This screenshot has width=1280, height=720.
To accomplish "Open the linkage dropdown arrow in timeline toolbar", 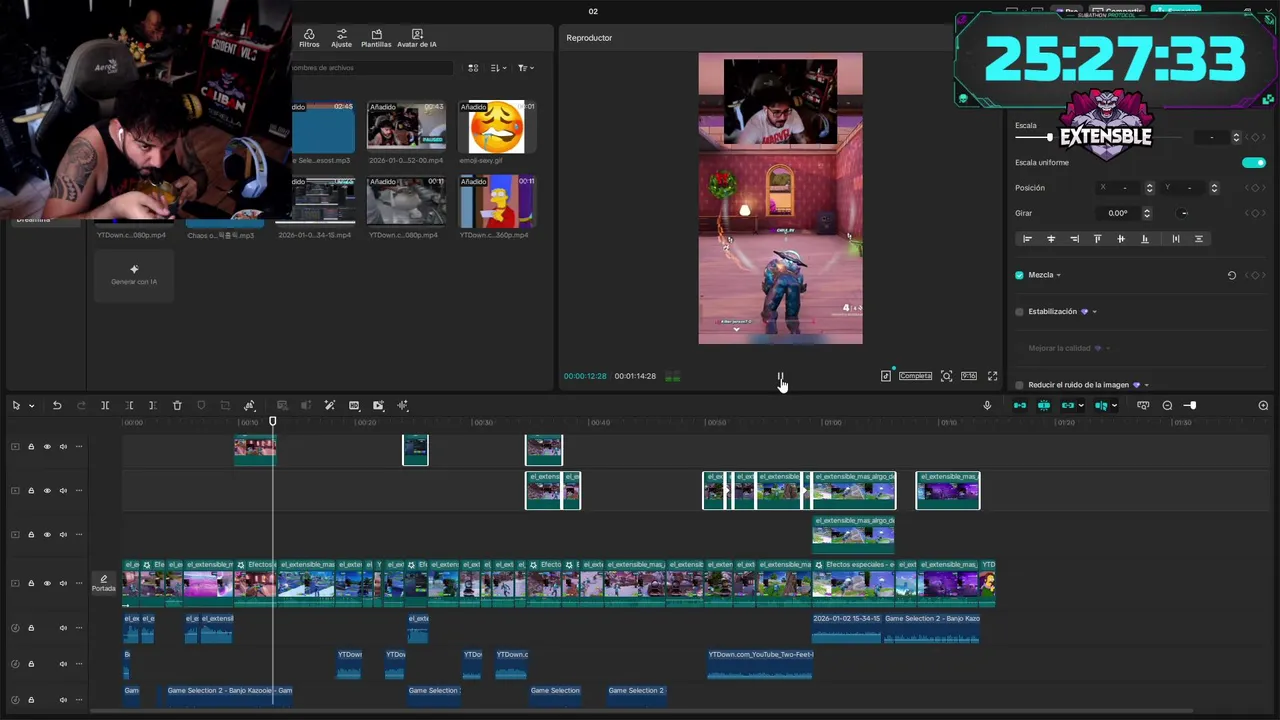I will click(1082, 406).
